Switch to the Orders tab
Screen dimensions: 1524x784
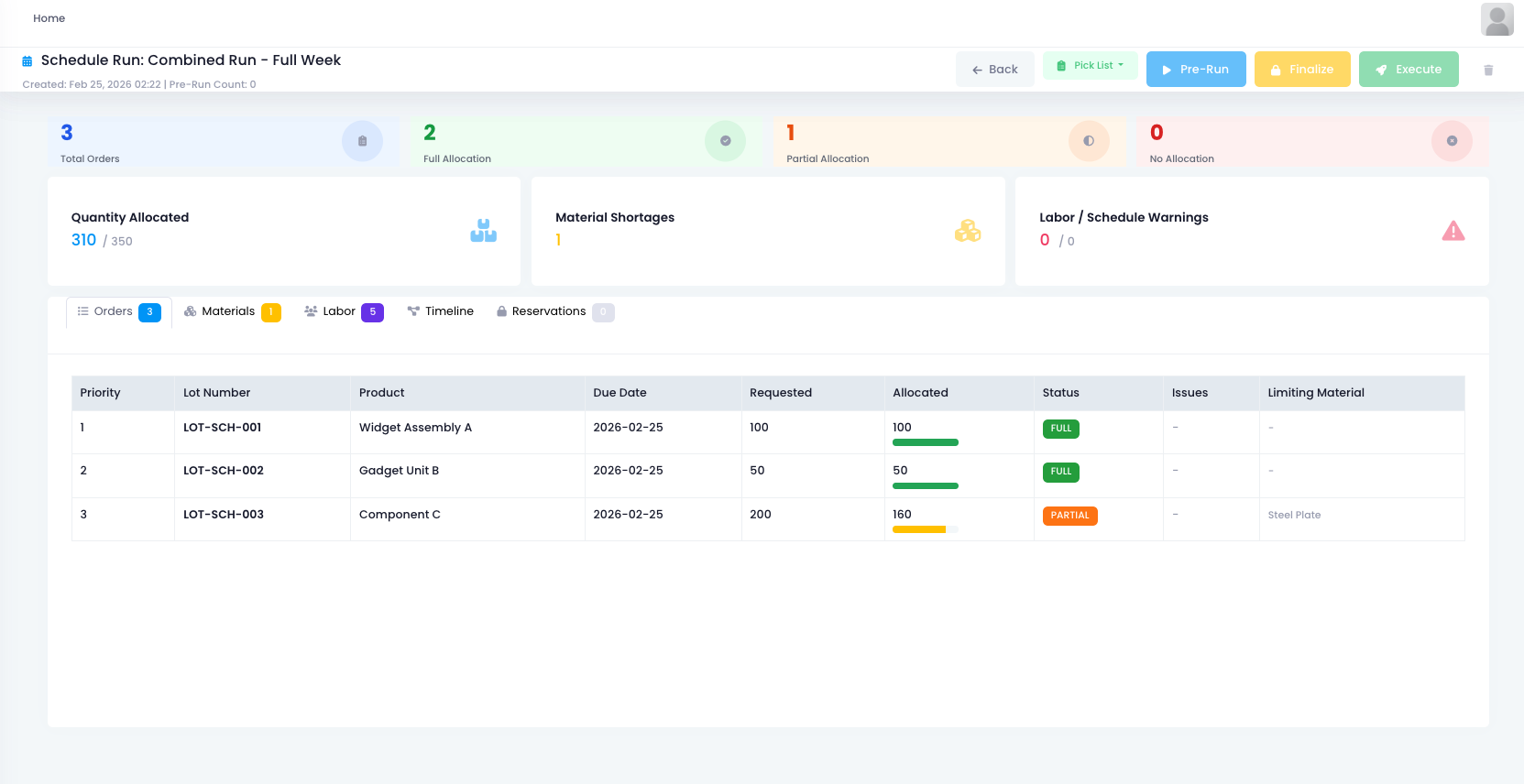[119, 312]
